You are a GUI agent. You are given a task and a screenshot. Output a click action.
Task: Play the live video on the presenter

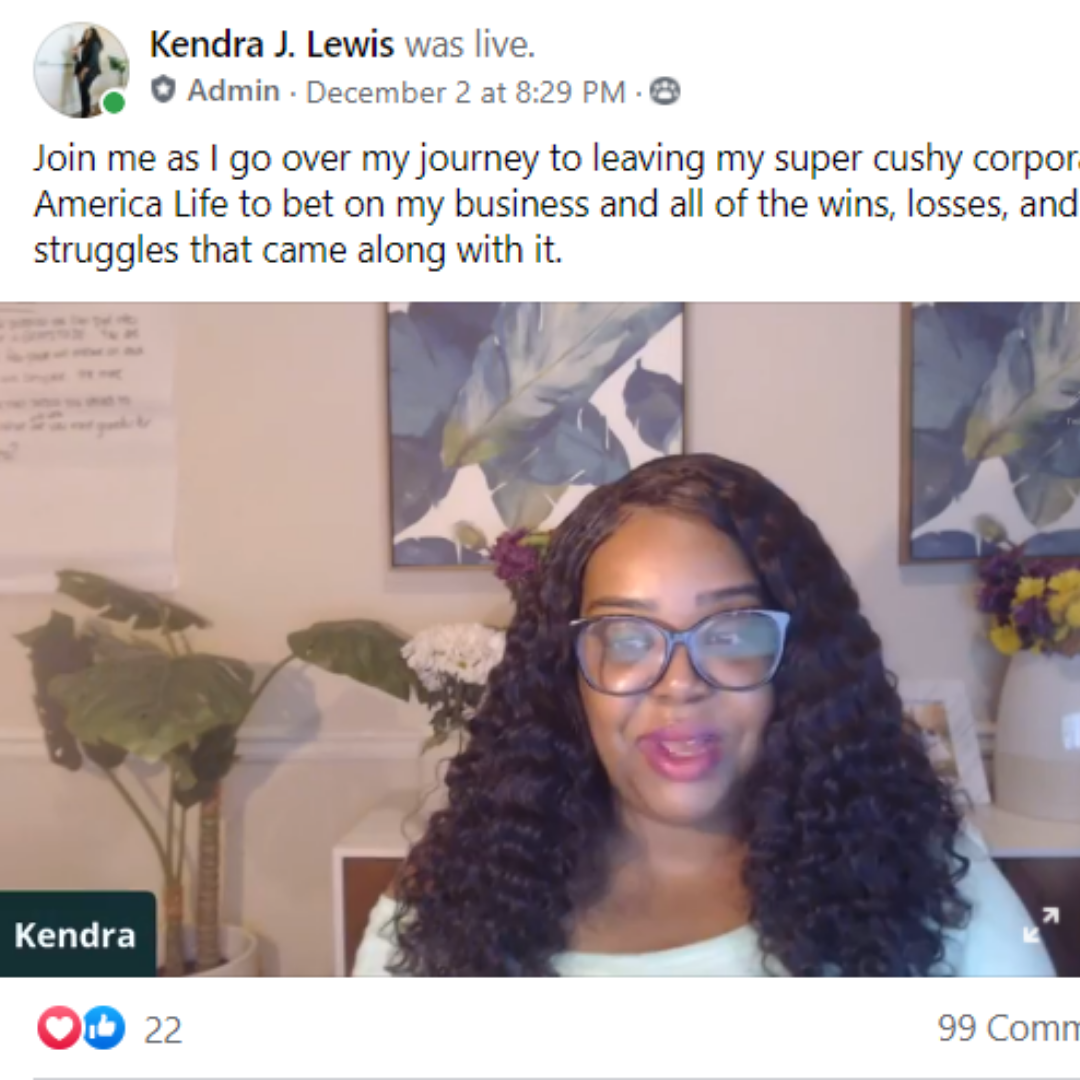point(540,639)
